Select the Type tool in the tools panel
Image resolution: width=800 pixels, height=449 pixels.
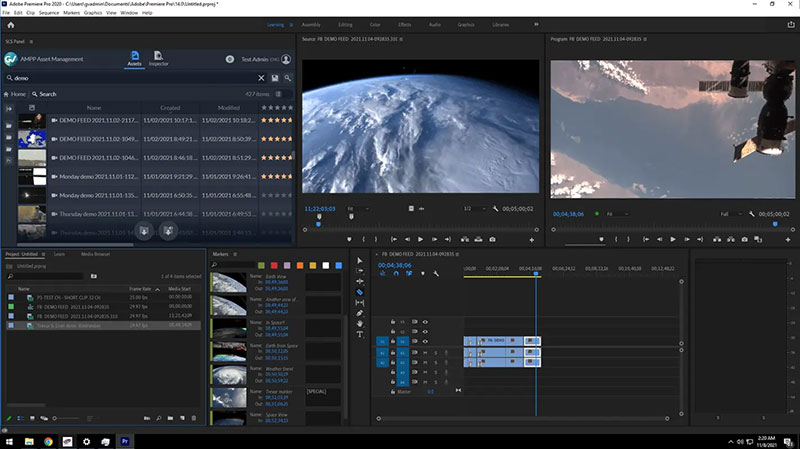tap(360, 334)
